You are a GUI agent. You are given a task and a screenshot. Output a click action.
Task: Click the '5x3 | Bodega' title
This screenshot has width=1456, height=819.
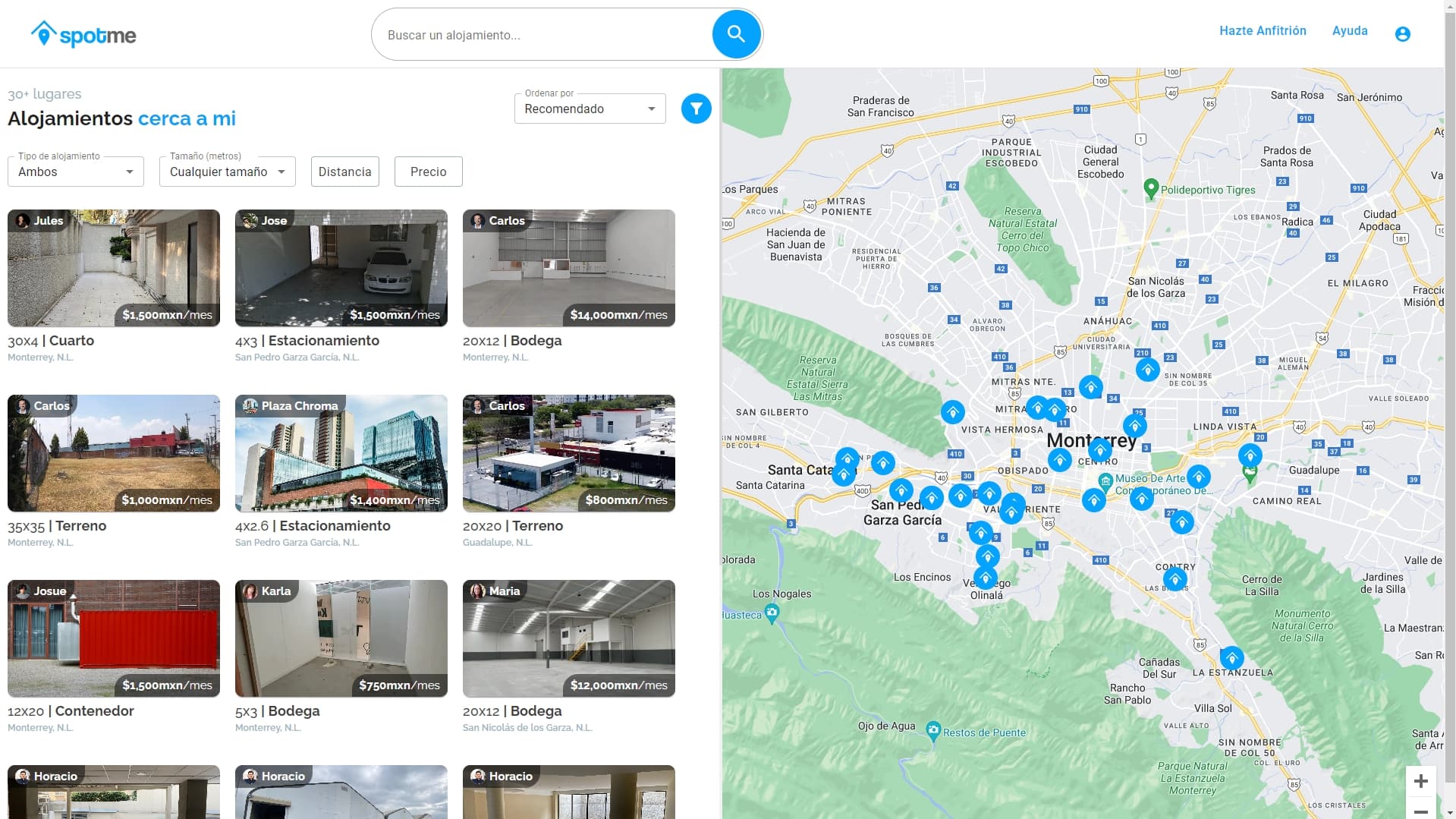coord(278,711)
